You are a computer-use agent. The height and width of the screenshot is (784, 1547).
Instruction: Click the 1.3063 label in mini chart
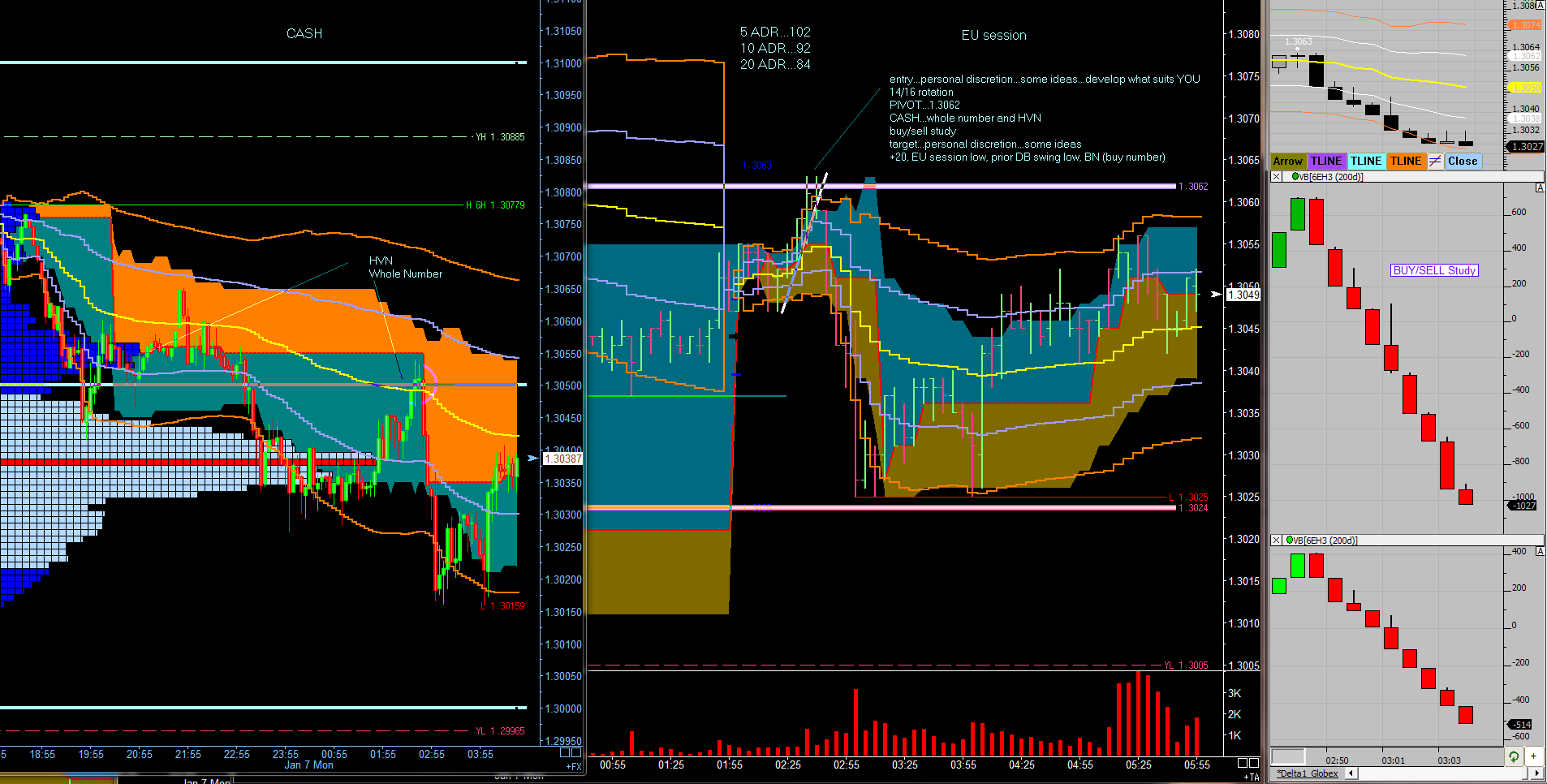click(1299, 41)
